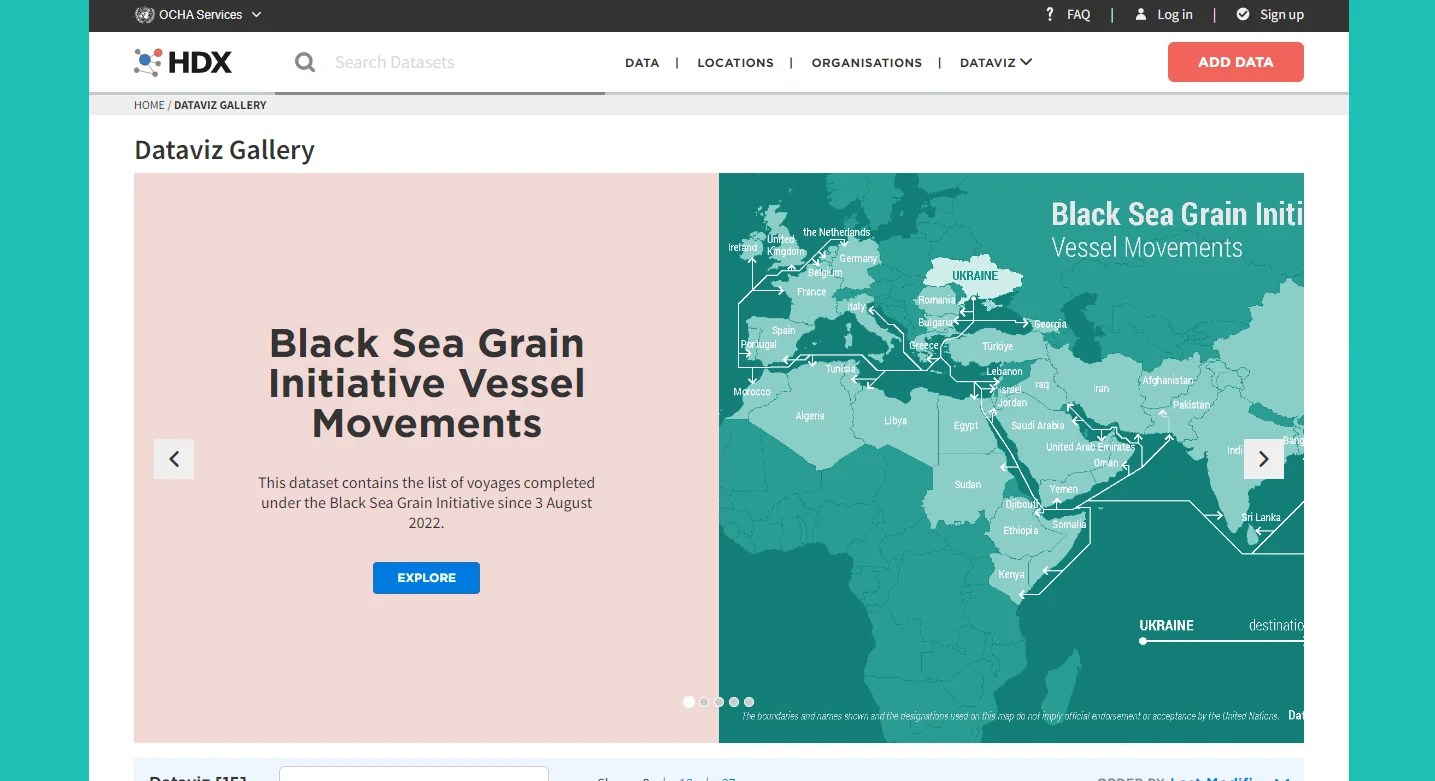Click the HOME breadcrumb link
Image resolution: width=1435 pixels, height=781 pixels.
point(149,104)
